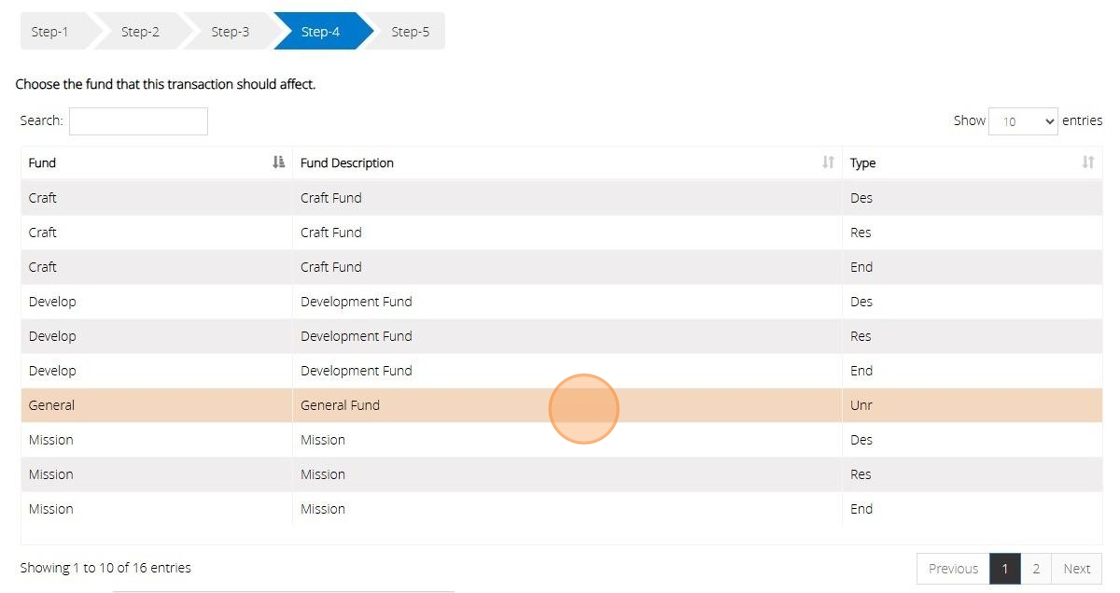Jump to Step-5 tab
The width and height of the screenshot is (1120, 593).
click(x=410, y=32)
